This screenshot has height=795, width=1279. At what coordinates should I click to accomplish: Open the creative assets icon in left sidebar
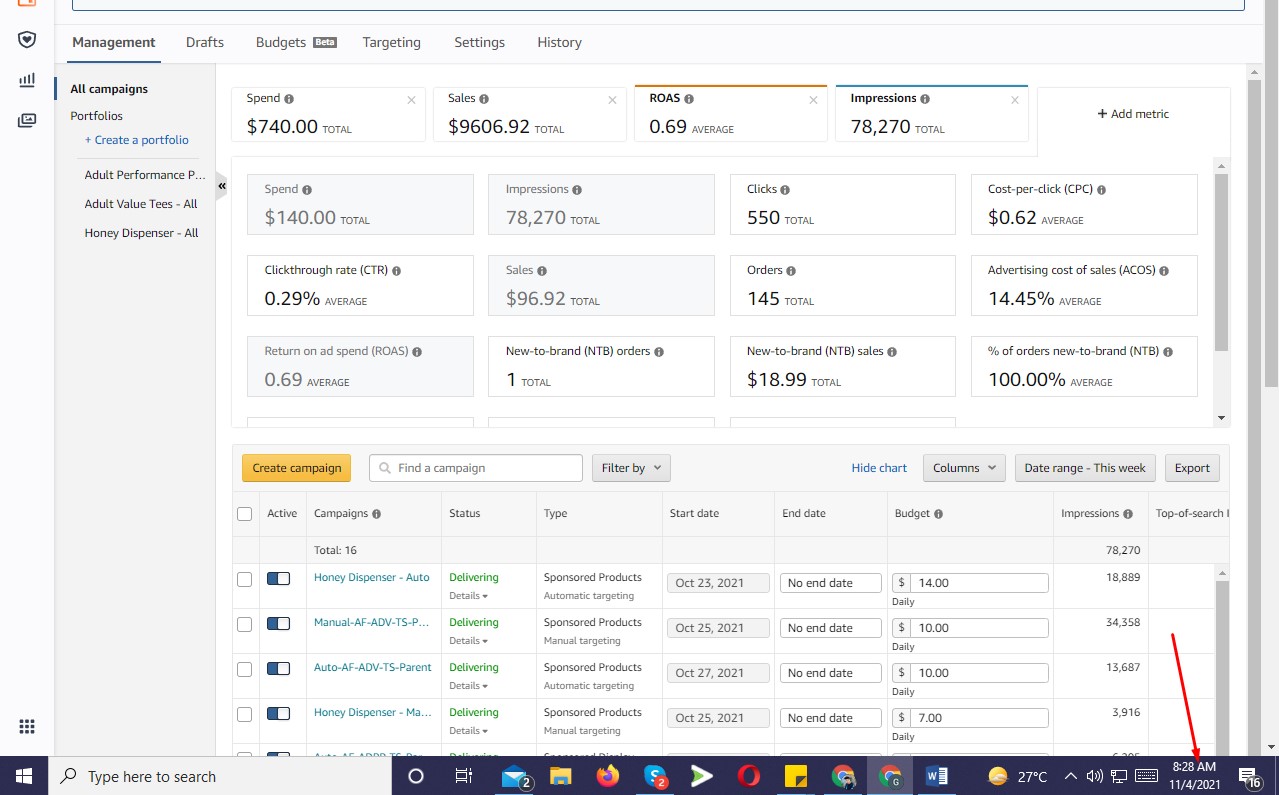(26, 119)
